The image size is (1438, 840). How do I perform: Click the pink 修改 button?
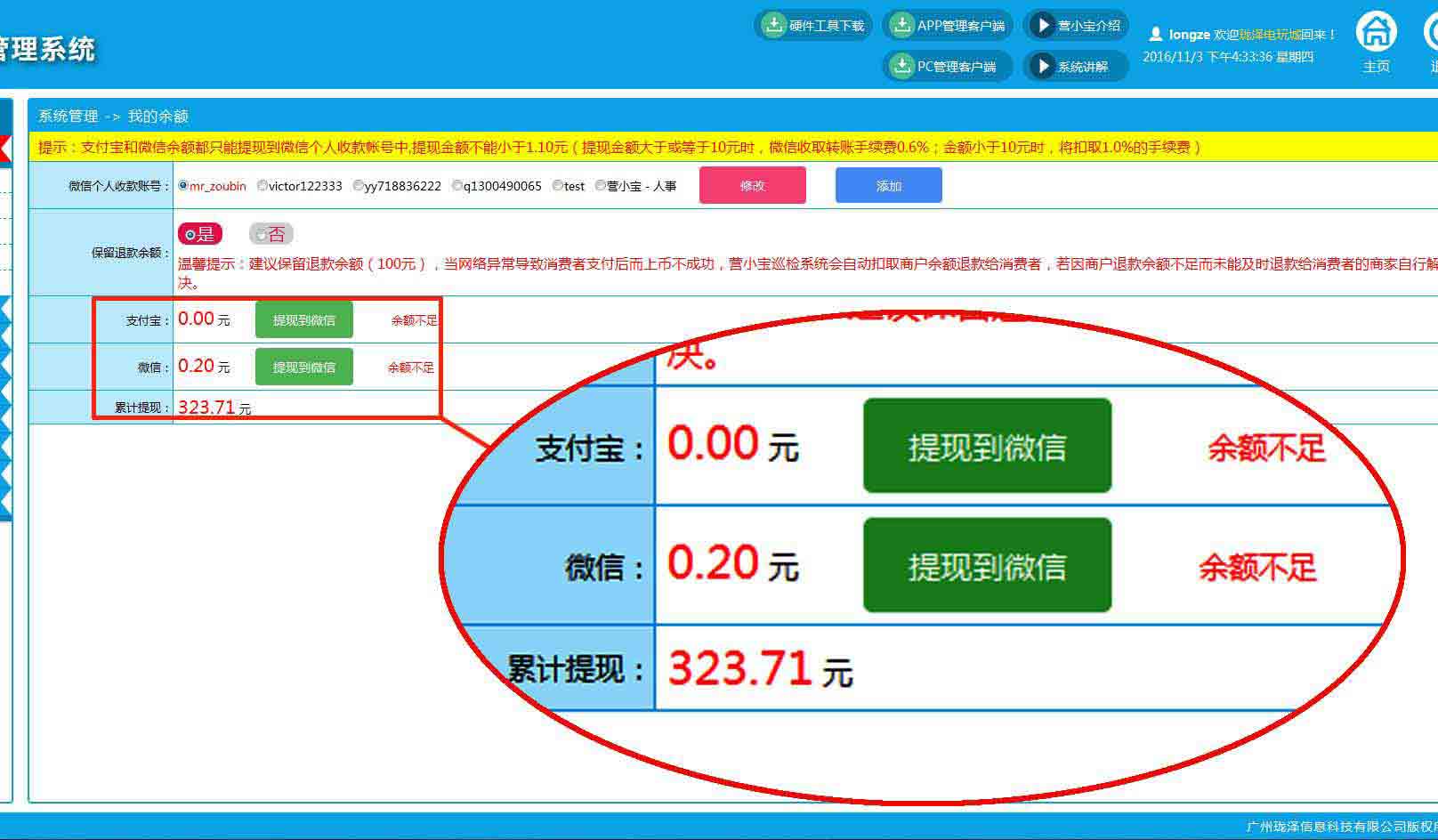(753, 185)
